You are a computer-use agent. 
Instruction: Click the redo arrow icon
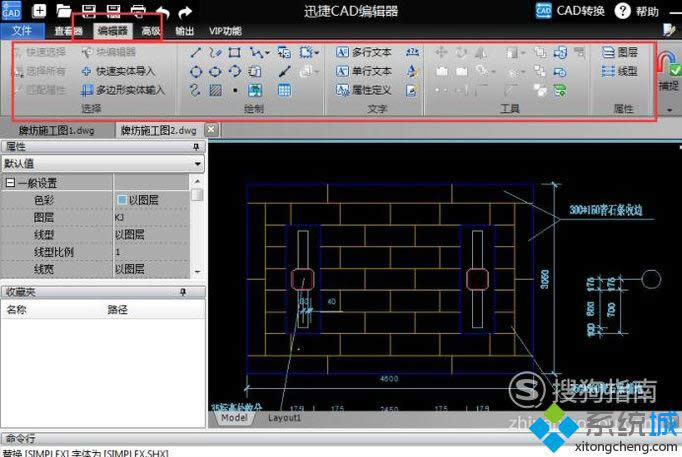point(185,12)
